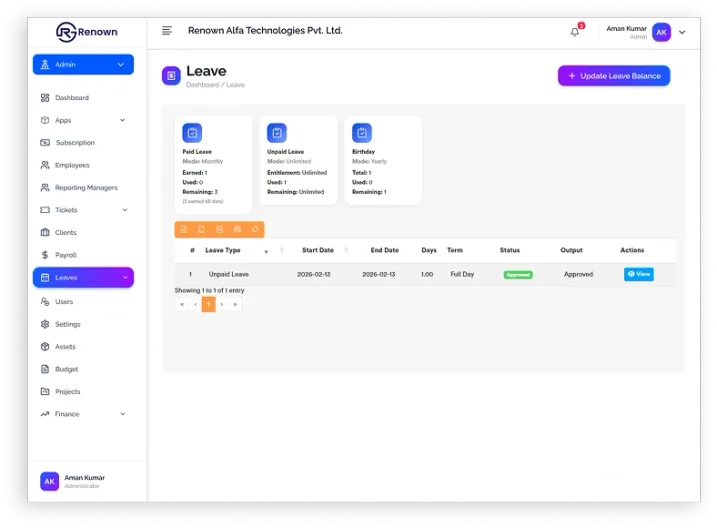Open the Admin role dropdown
The height and width of the screenshot is (528, 717).
tap(83, 65)
